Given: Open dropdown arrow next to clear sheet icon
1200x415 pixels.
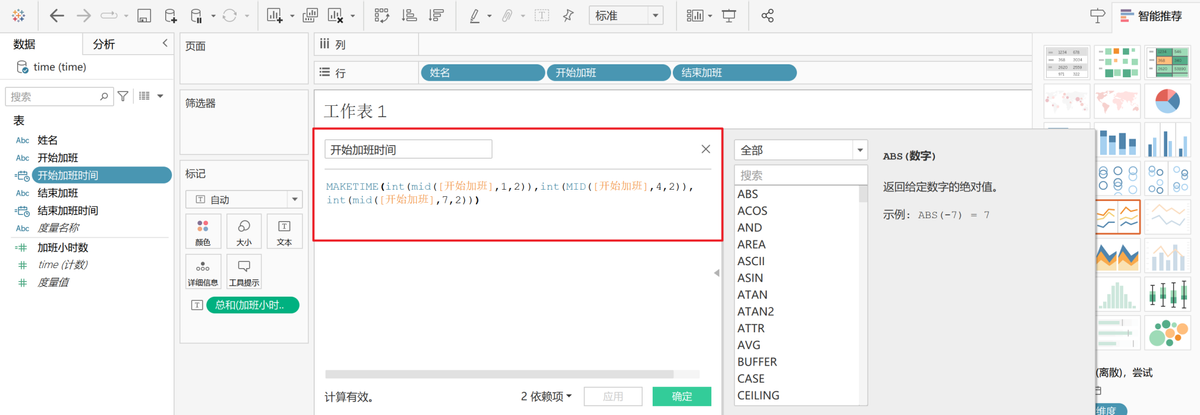Looking at the screenshot, I should pyautogui.click(x=353, y=17).
